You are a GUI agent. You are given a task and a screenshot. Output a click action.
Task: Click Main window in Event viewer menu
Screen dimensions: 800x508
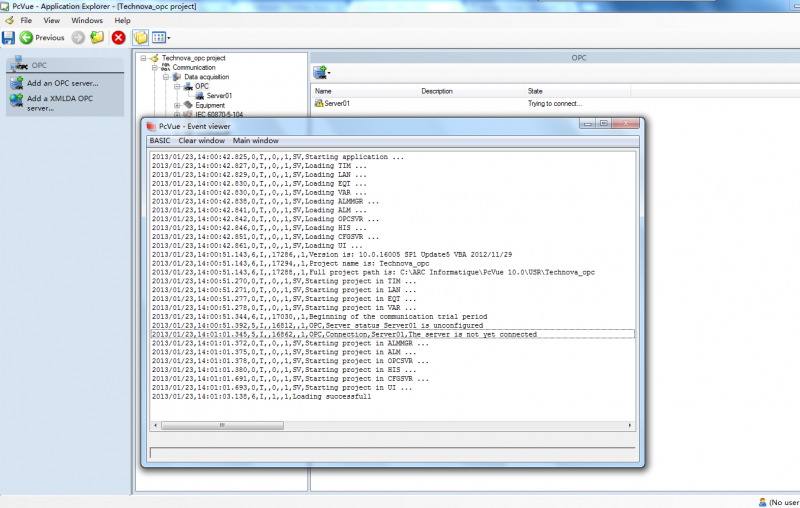[x=256, y=141]
